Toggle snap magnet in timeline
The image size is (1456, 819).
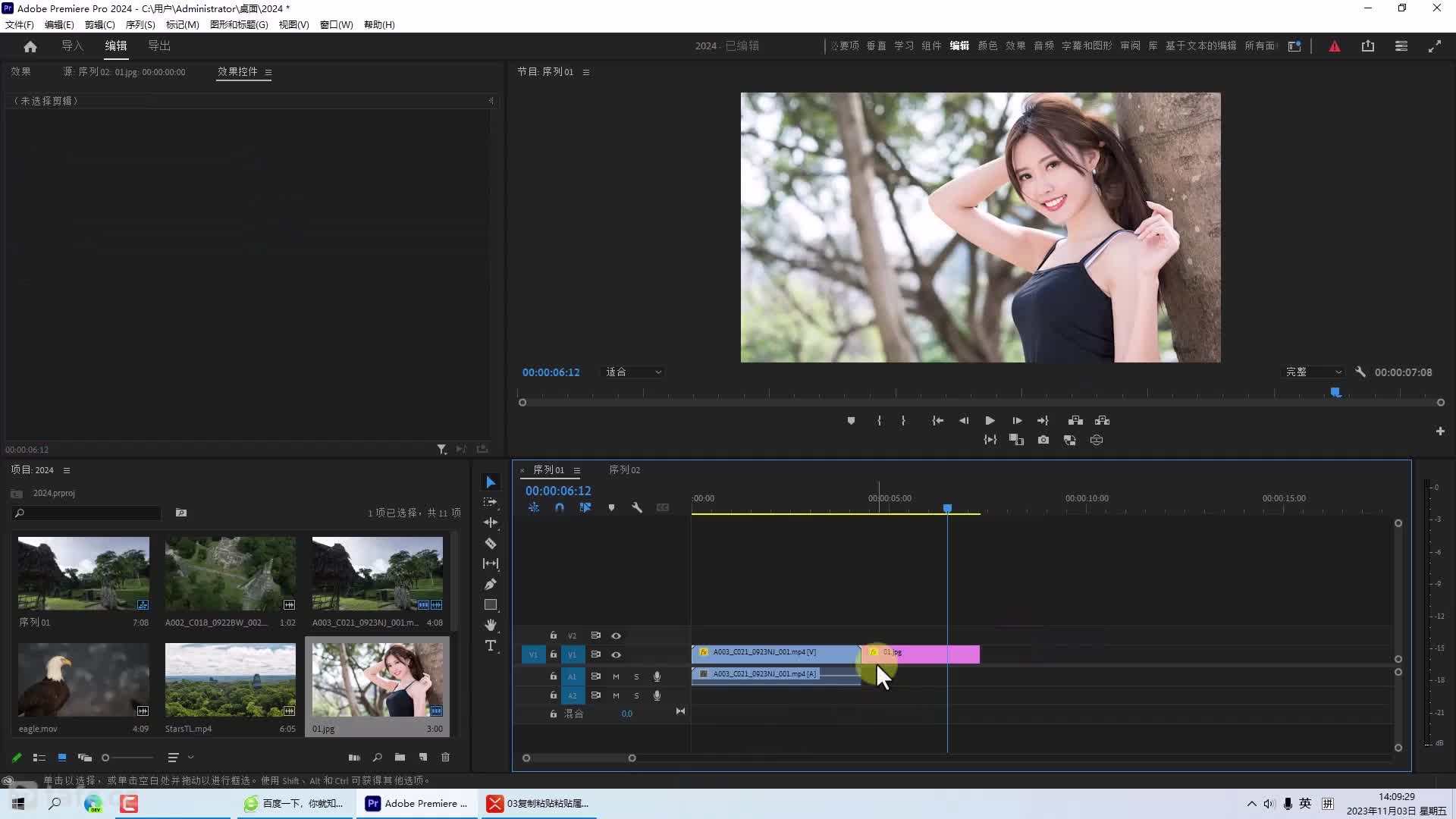click(x=560, y=507)
